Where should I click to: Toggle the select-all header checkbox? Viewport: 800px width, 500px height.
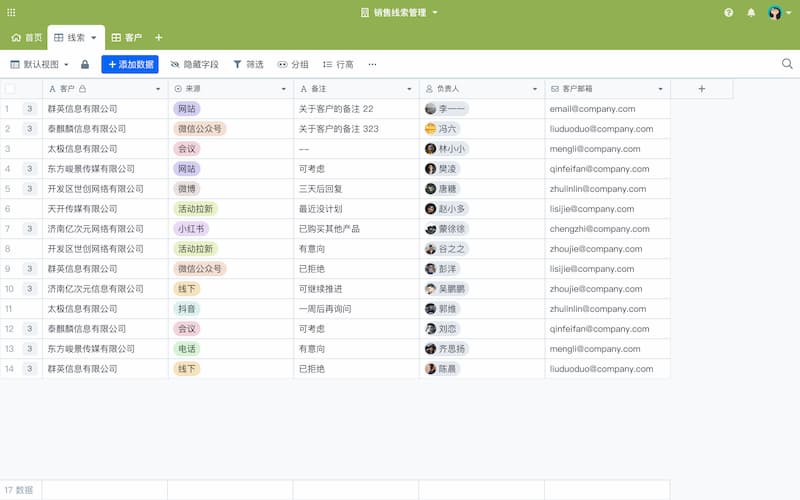point(10,89)
